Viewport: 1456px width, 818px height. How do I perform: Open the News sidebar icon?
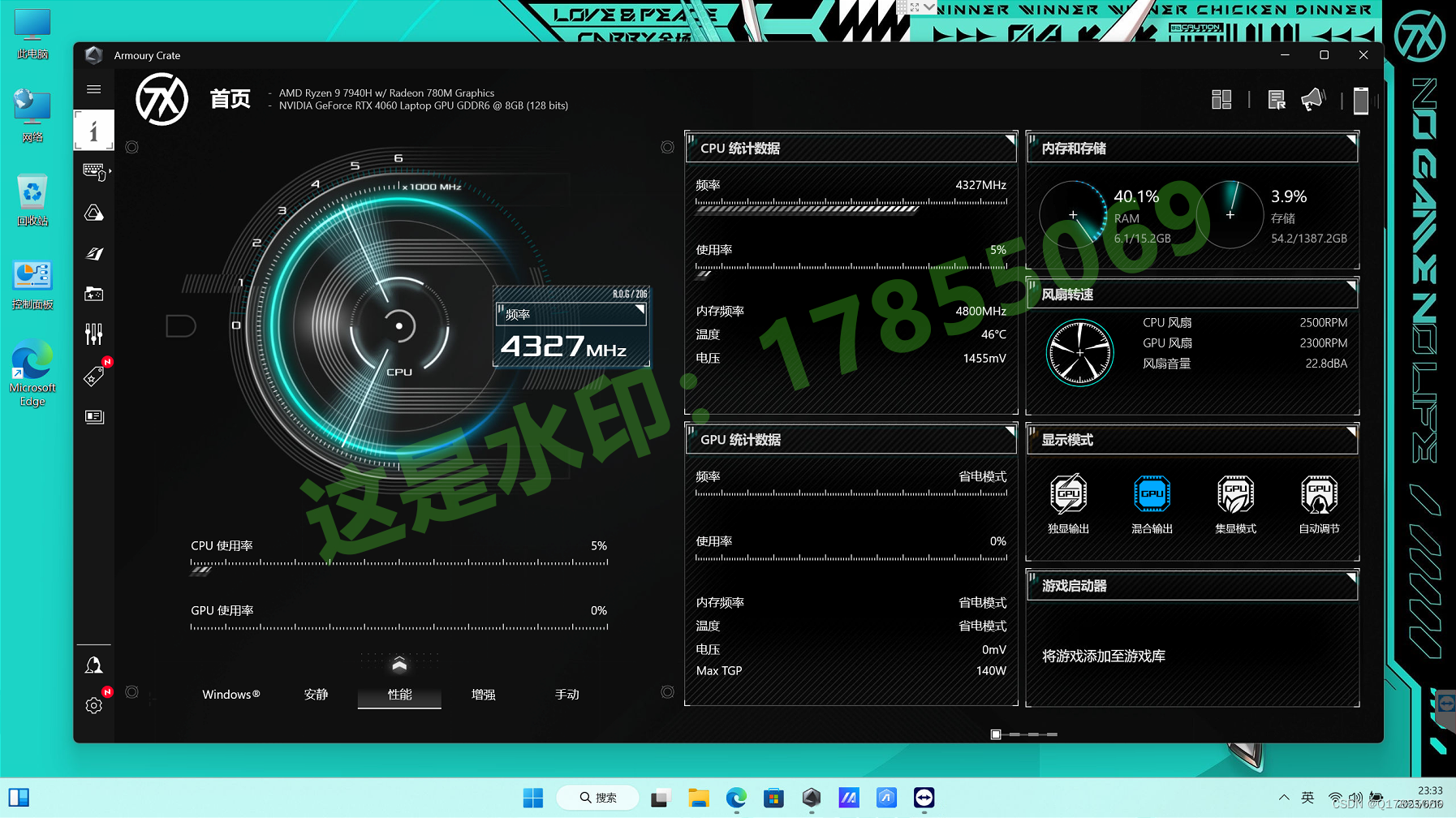click(94, 416)
